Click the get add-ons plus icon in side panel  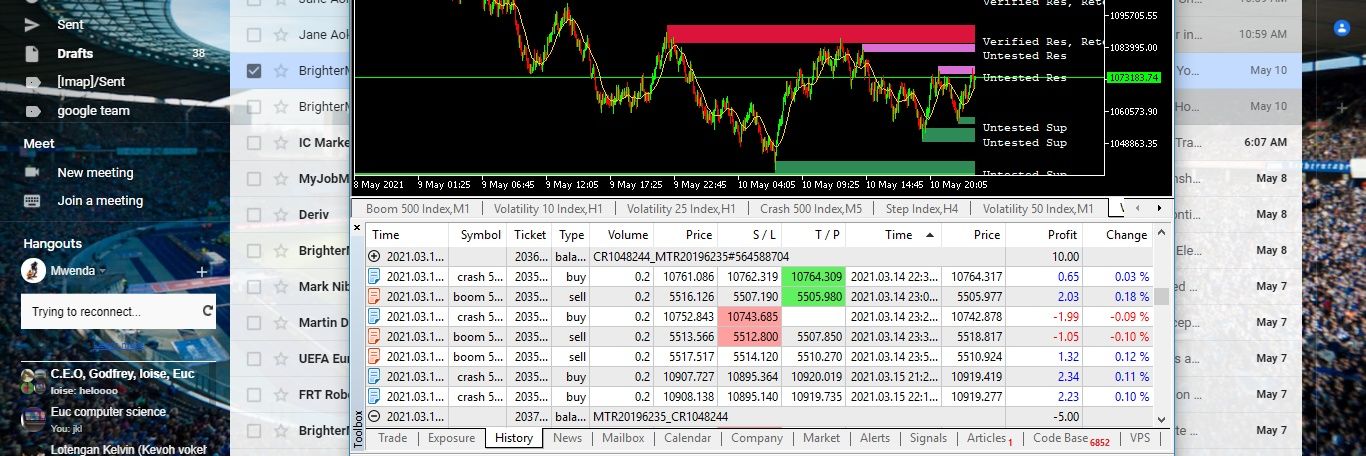pos(1342,107)
